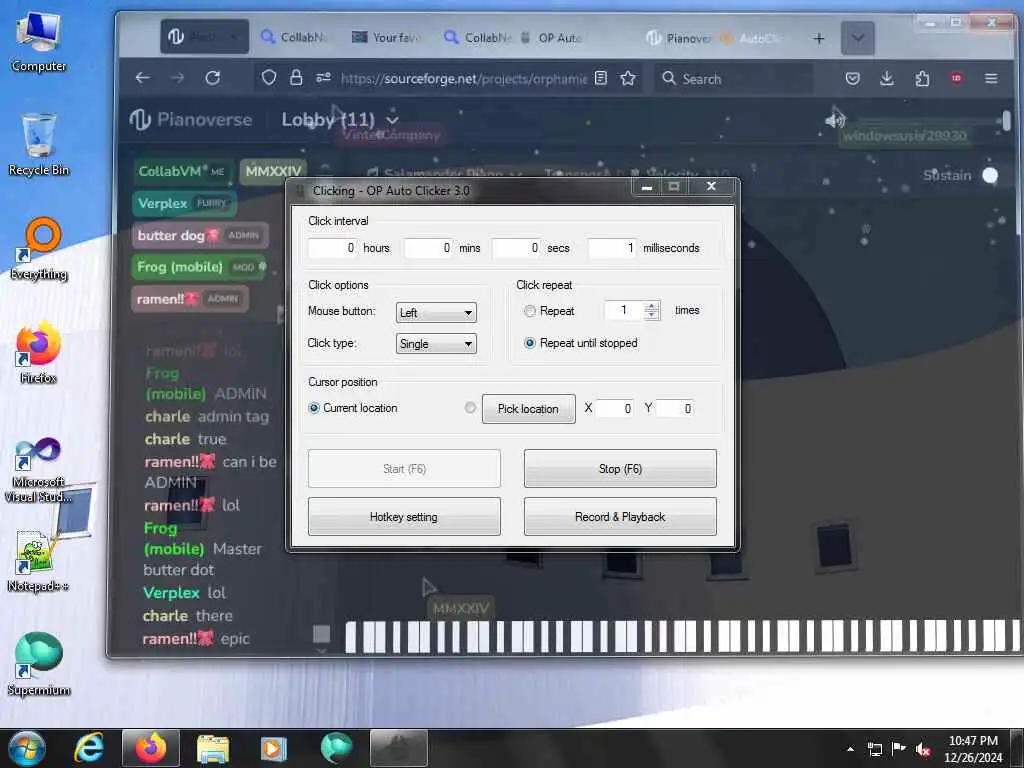Open Windows Media Player from the taskbar
1024x768 pixels.
tap(274, 748)
